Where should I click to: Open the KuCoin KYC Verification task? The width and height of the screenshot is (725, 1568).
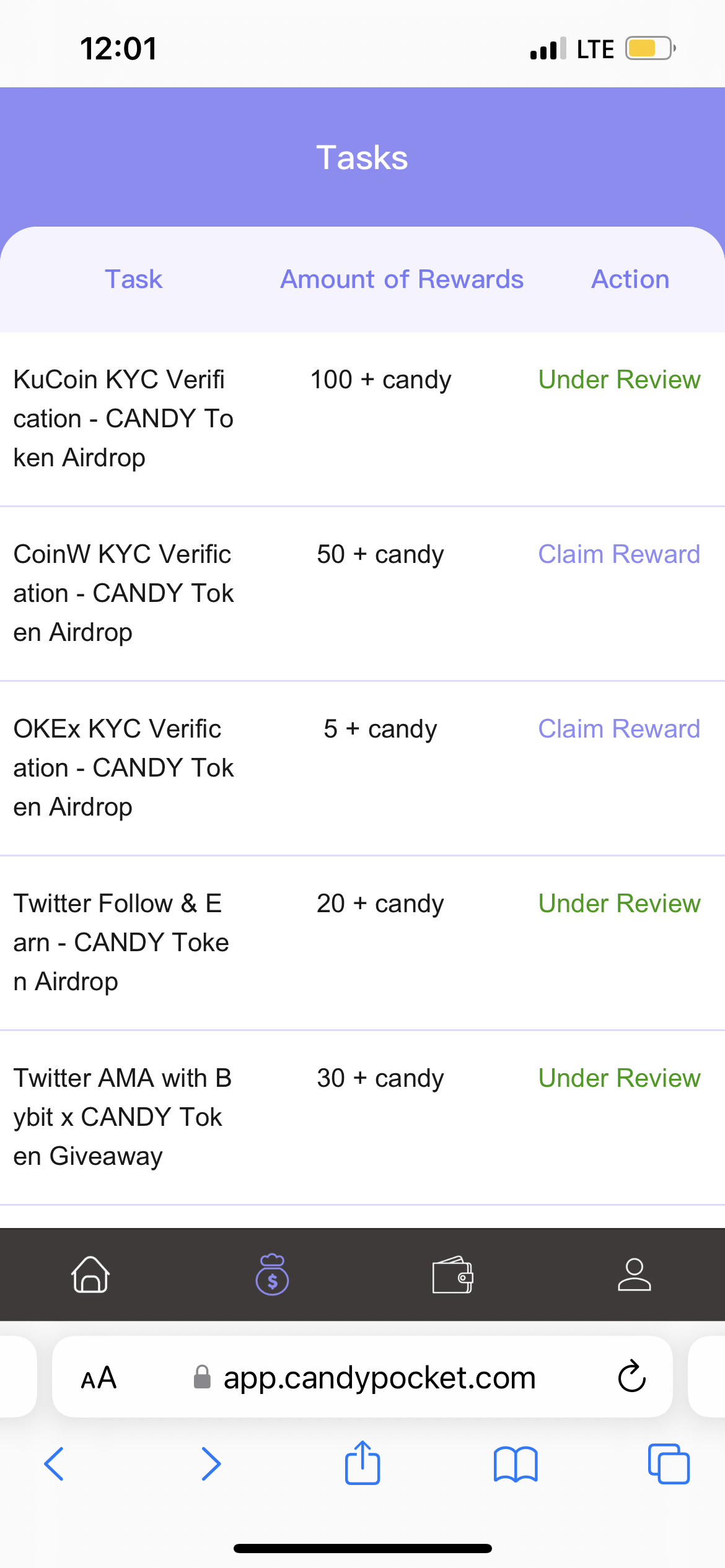pos(123,419)
